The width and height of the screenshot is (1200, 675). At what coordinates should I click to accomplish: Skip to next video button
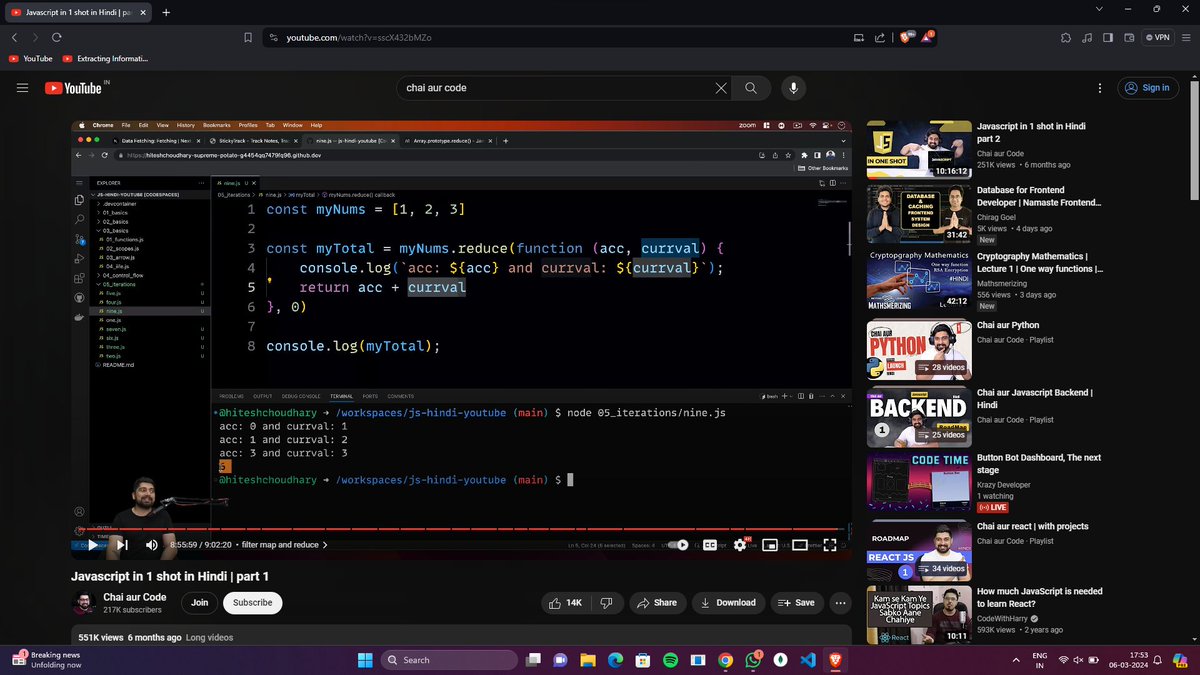tap(122, 545)
